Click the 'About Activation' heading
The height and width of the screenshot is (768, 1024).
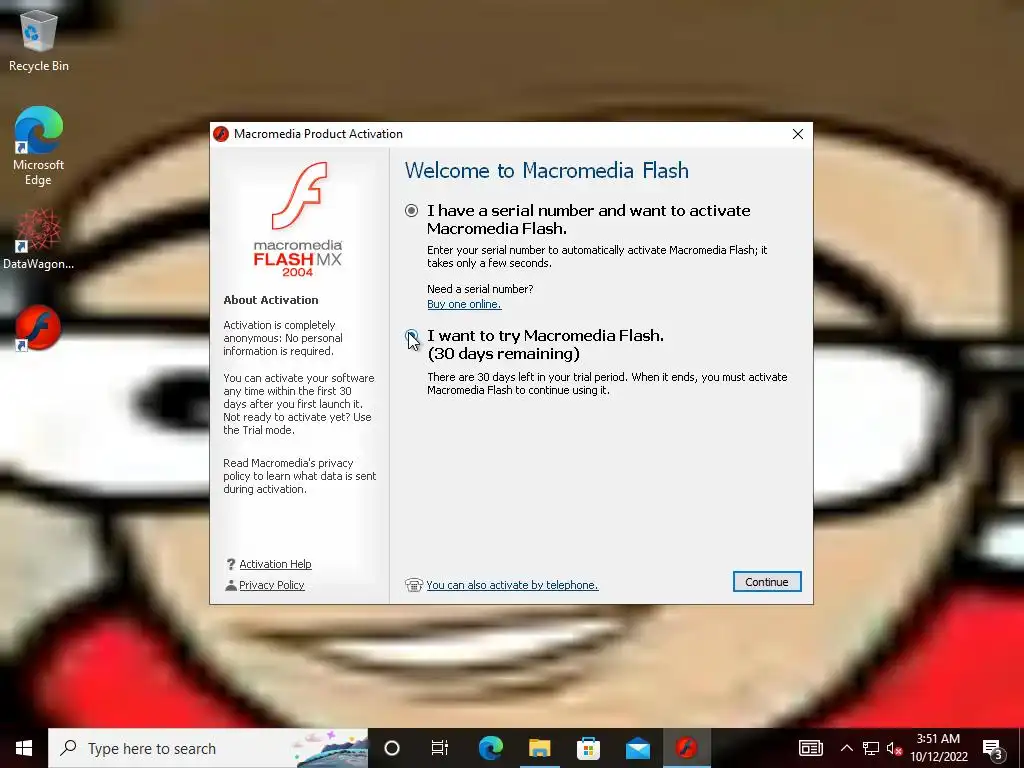[271, 300]
